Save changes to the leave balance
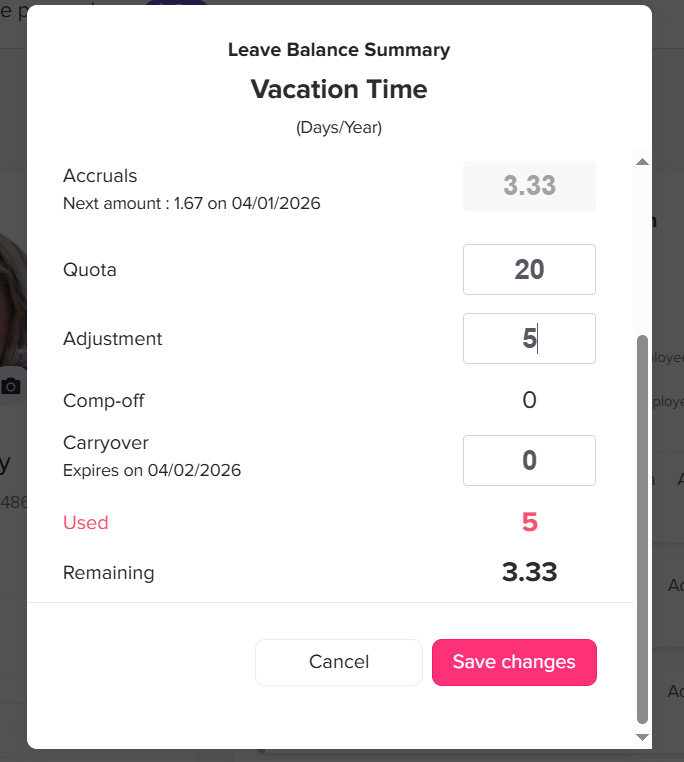Image resolution: width=684 pixels, height=762 pixels. (514, 662)
